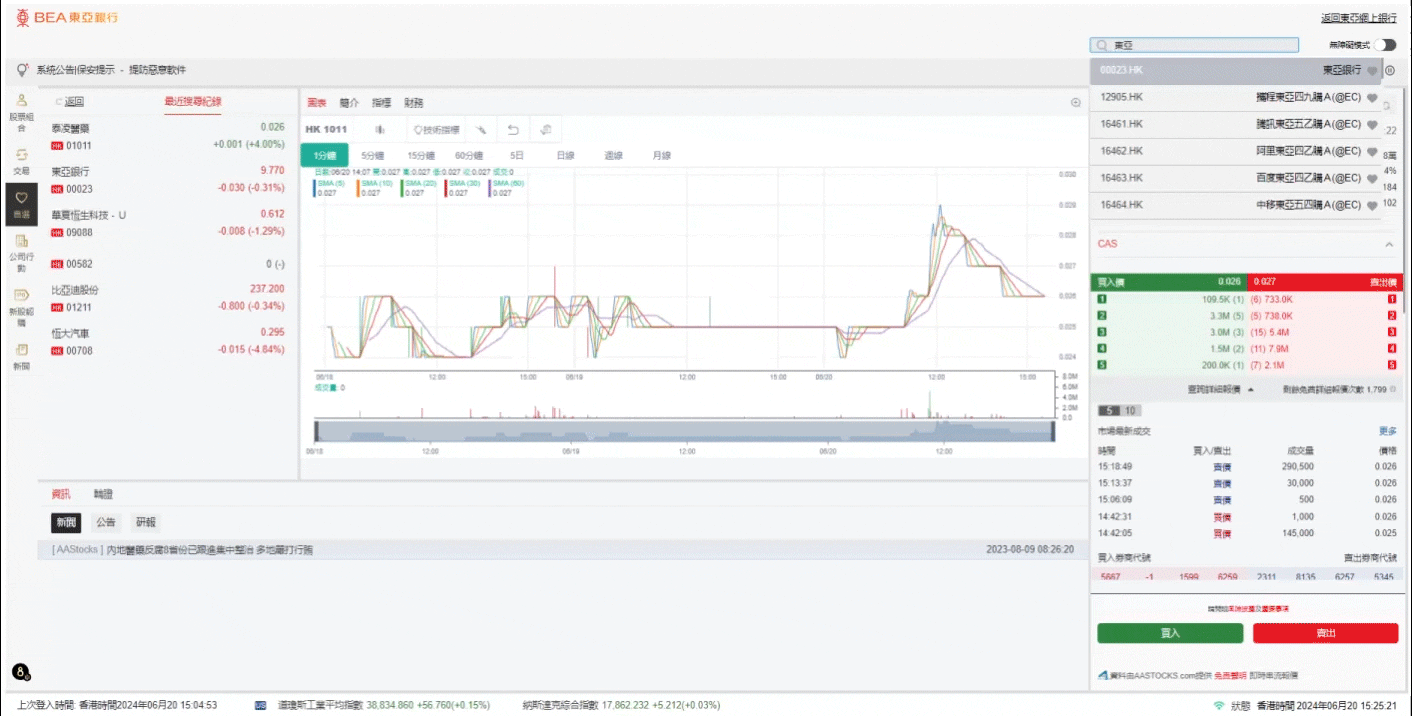
Task: Open the 最近搜尋紀錄 recent searches tab
Action: pos(193,101)
